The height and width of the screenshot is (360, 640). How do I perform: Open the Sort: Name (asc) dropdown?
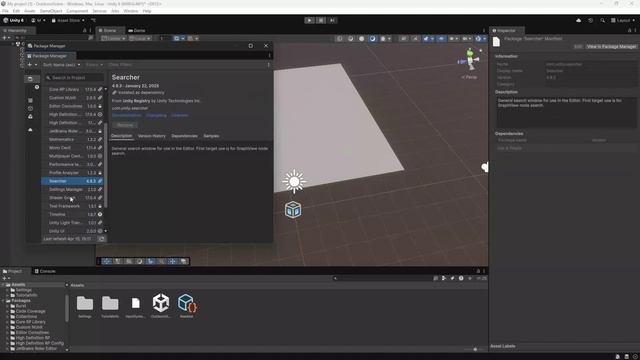[x=61, y=65]
